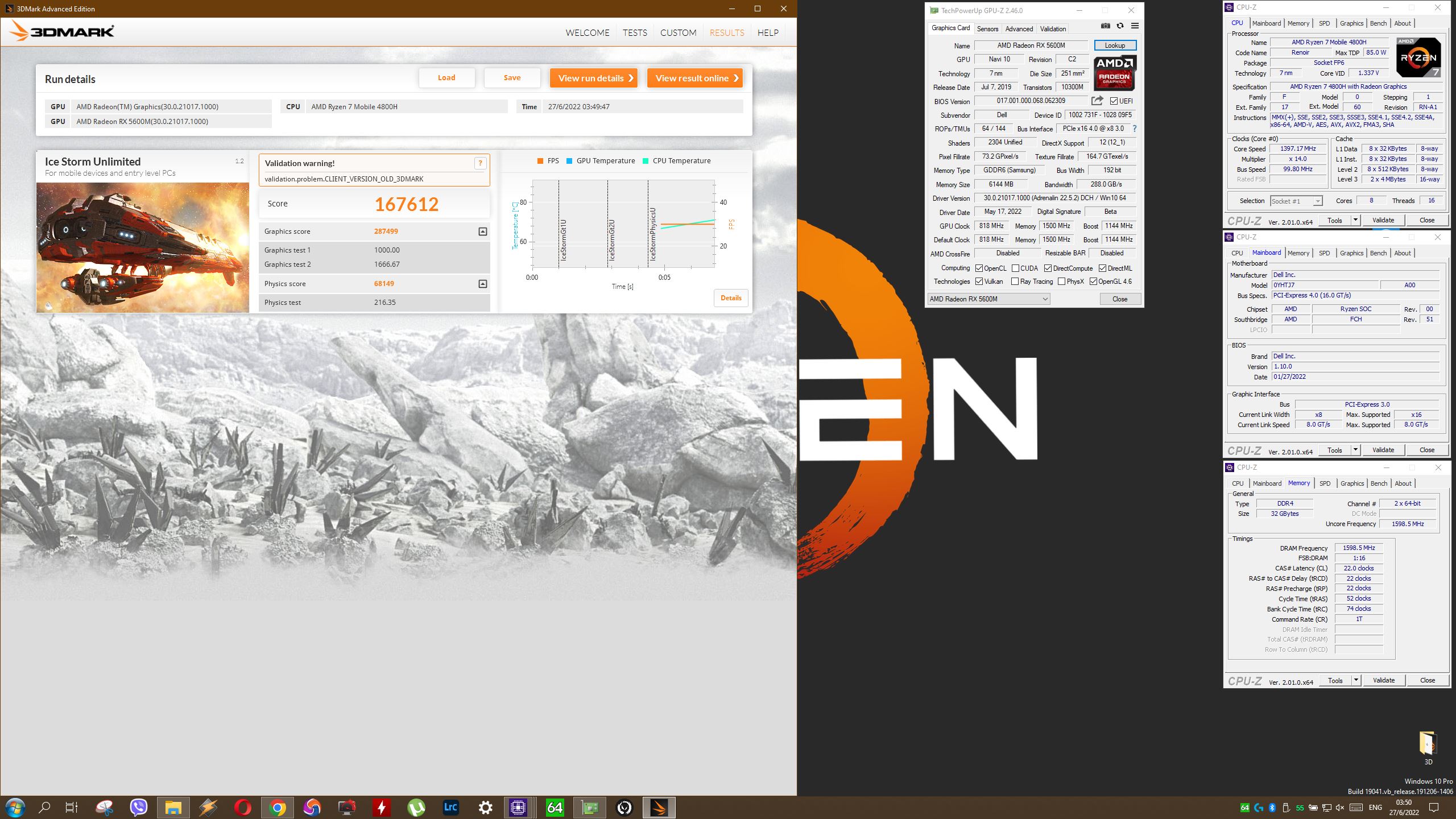Screen dimensions: 1456x819
Task: Toggle the OpenCL checkbox
Action: (x=979, y=268)
